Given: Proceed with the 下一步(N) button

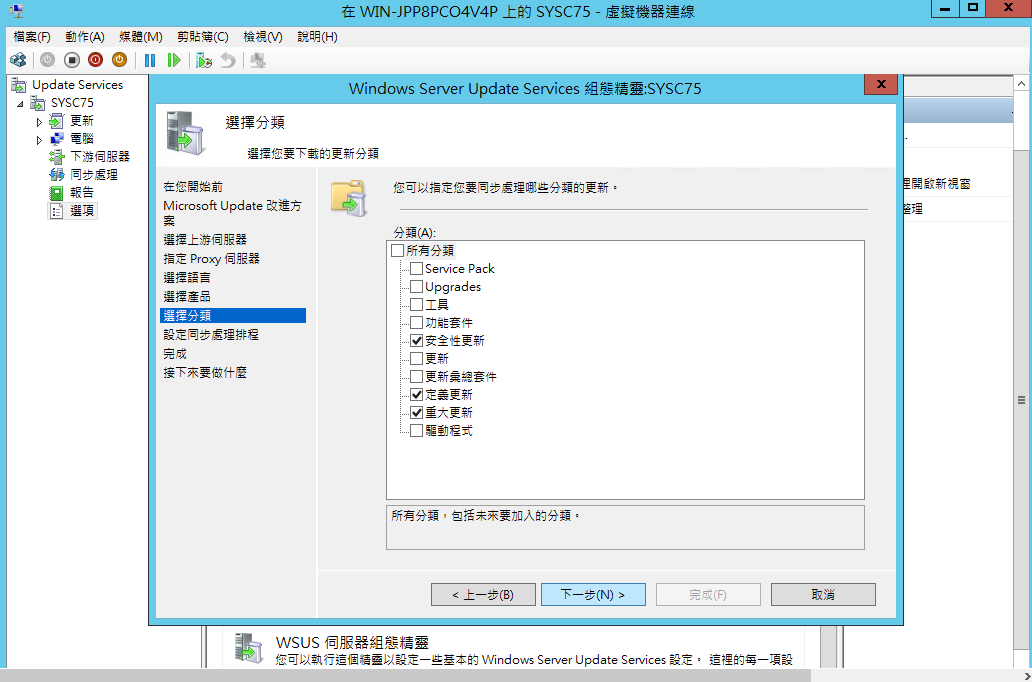Looking at the screenshot, I should click(x=593, y=594).
